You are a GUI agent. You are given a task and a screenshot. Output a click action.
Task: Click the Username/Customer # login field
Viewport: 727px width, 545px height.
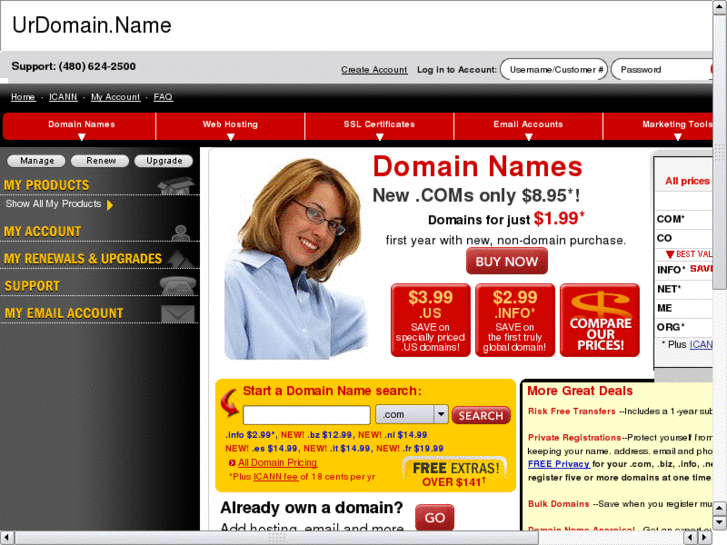(x=554, y=70)
